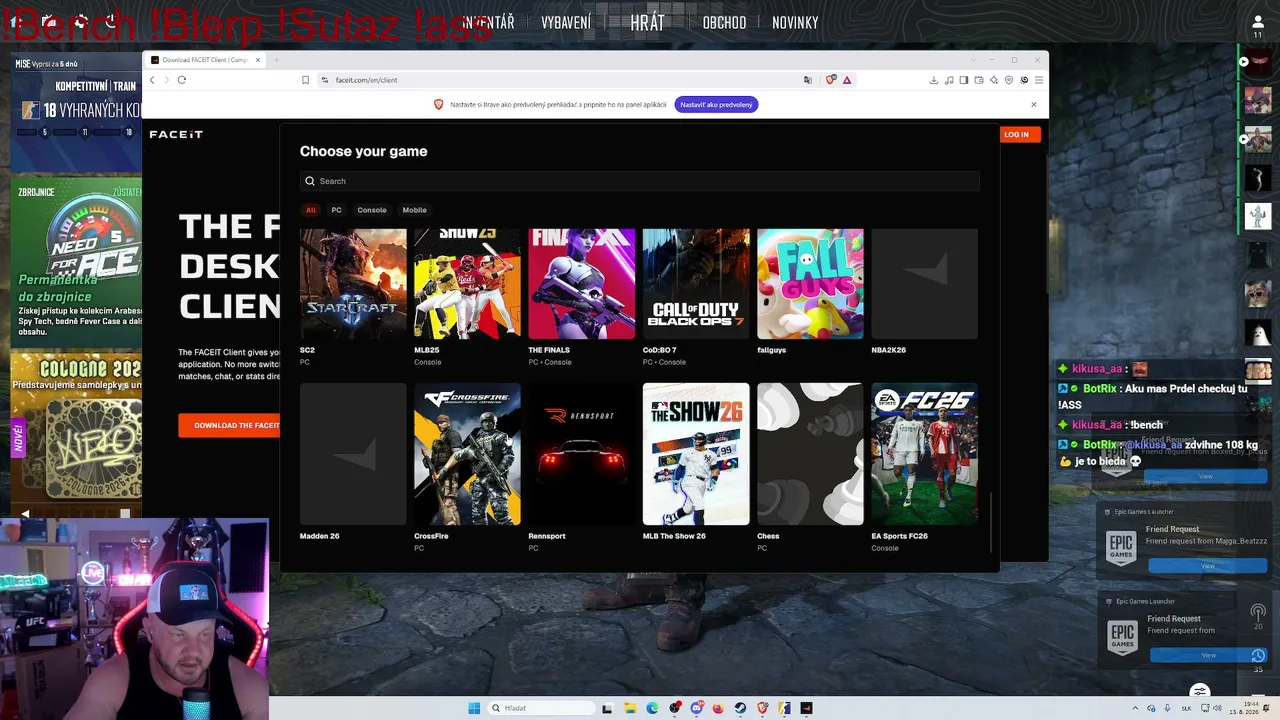Open a new browser tab
This screenshot has height=720, width=1280.
[x=276, y=60]
